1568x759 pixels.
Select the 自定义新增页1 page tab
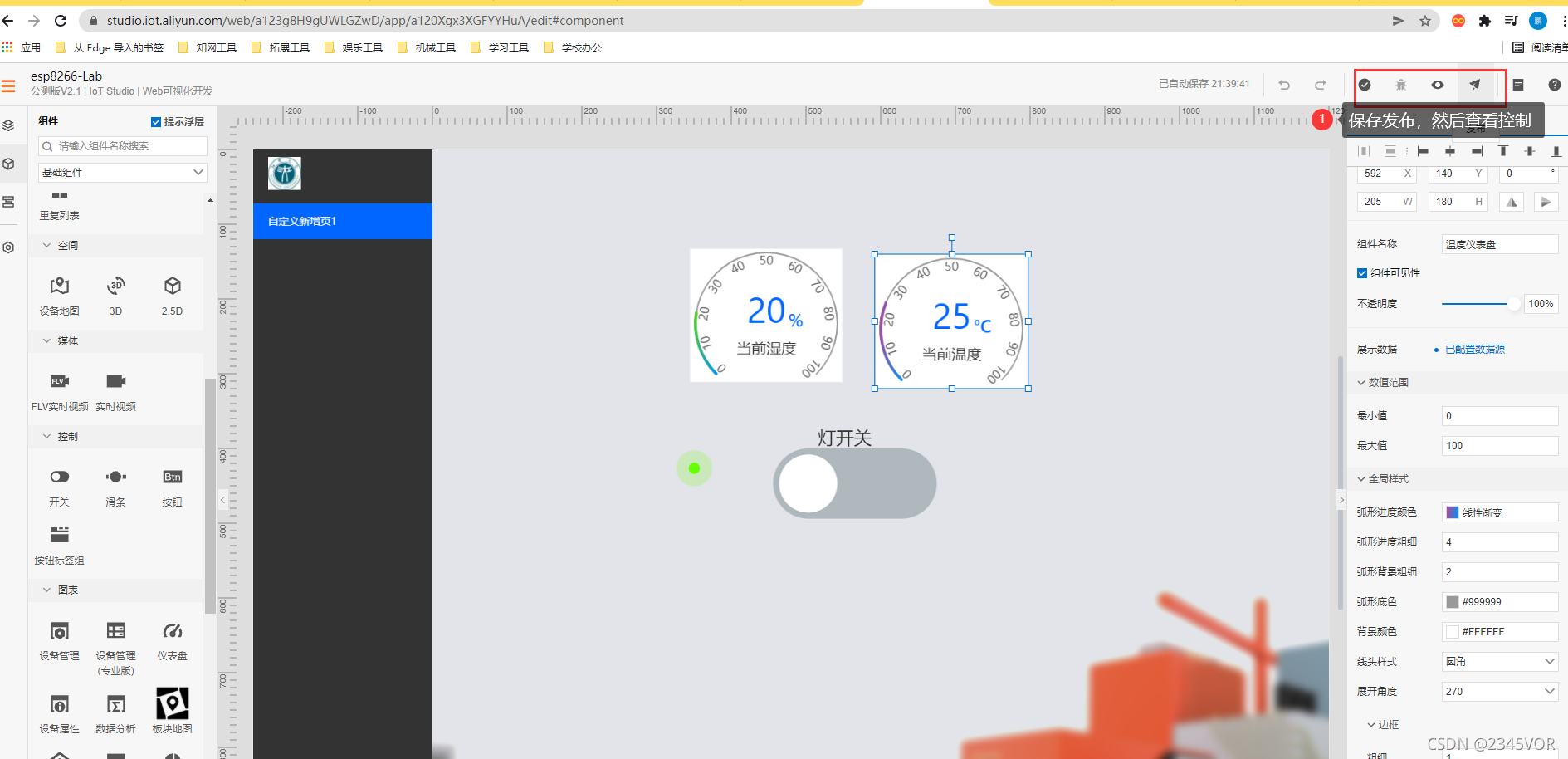343,222
